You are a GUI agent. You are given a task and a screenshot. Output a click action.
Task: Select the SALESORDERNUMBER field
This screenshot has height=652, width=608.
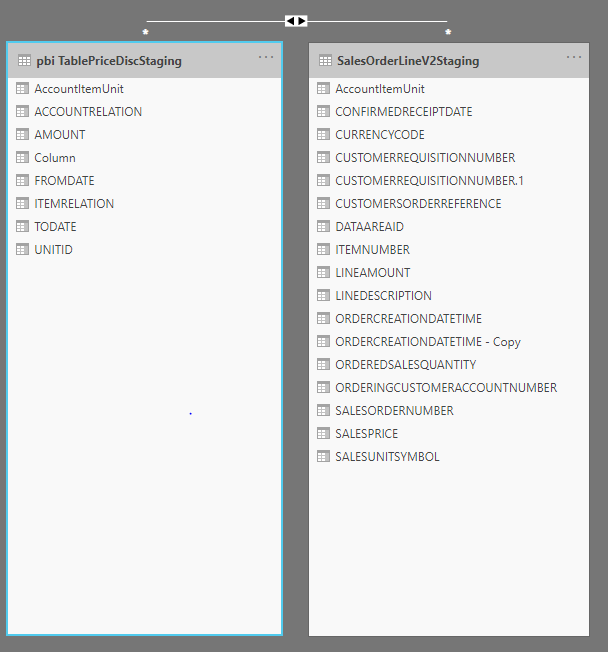[x=395, y=411]
